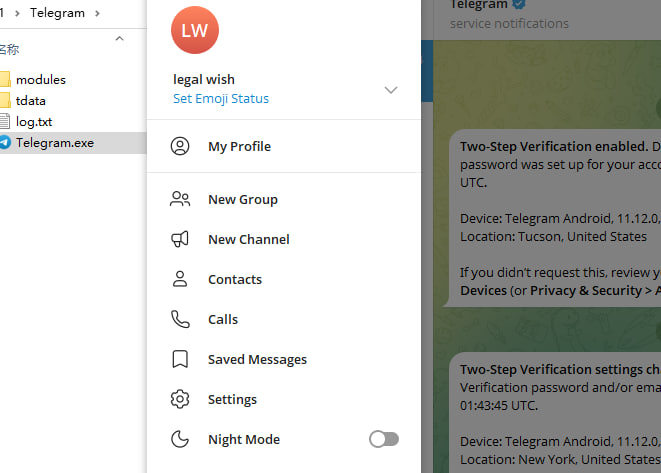
Task: Click the Night Mode moon icon
Action: click(x=180, y=439)
